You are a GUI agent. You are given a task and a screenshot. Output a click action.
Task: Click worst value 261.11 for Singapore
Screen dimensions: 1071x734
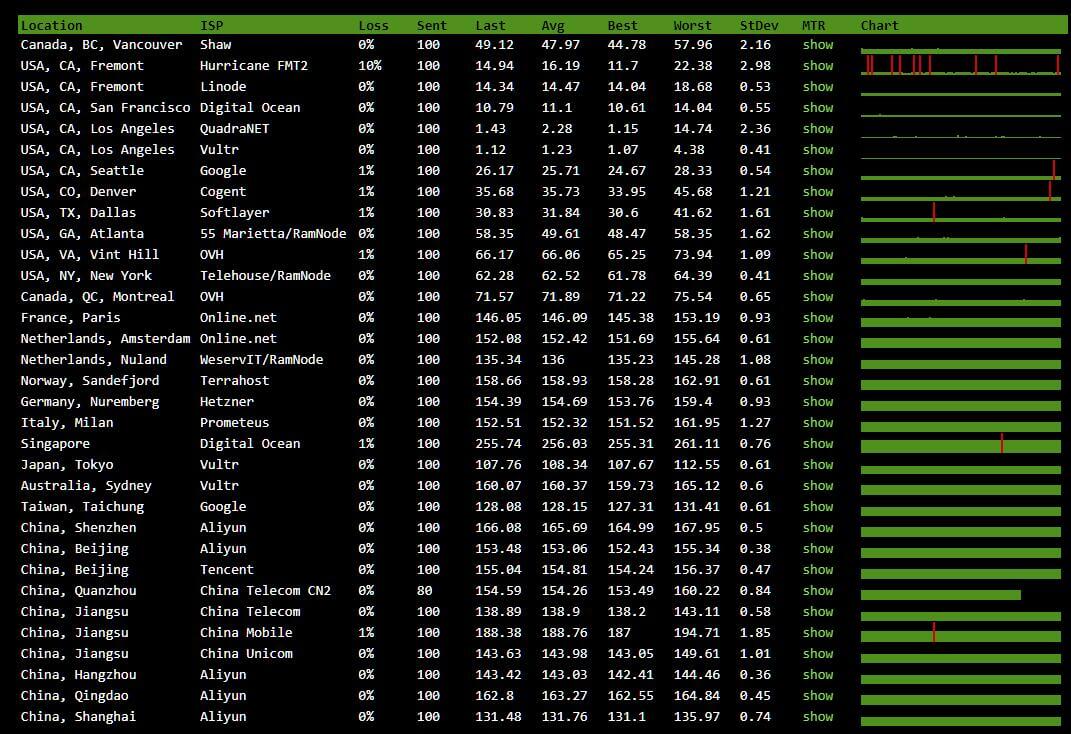click(697, 444)
